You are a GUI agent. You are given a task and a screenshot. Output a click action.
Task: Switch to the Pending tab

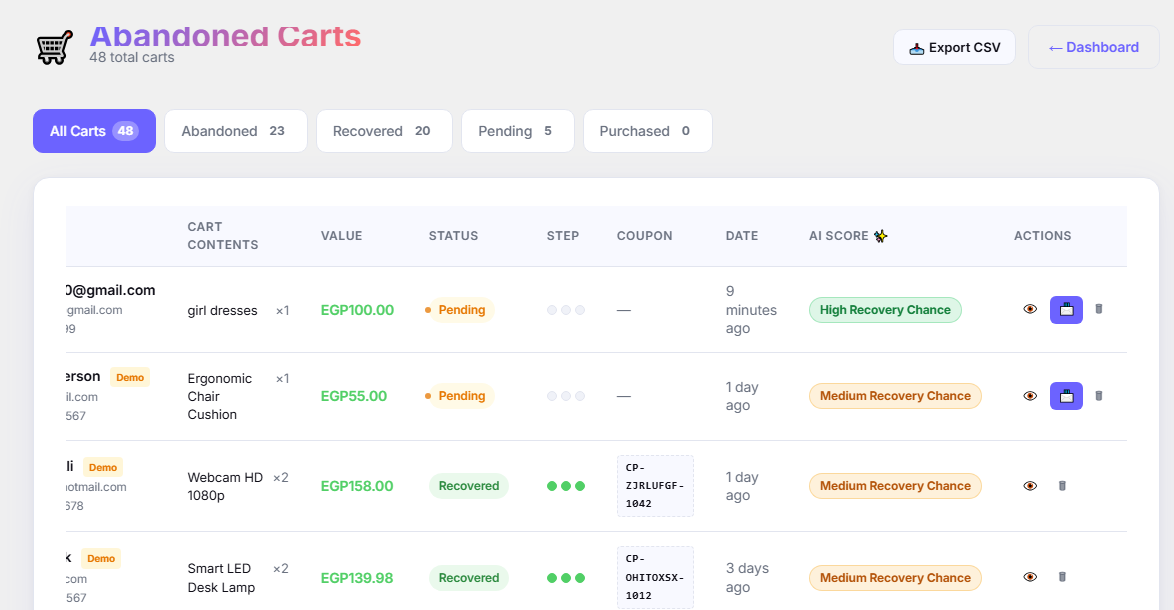click(517, 131)
